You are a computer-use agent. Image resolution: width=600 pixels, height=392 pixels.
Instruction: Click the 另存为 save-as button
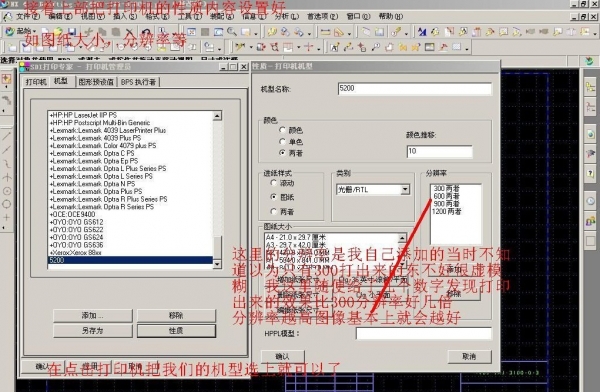click(x=92, y=331)
